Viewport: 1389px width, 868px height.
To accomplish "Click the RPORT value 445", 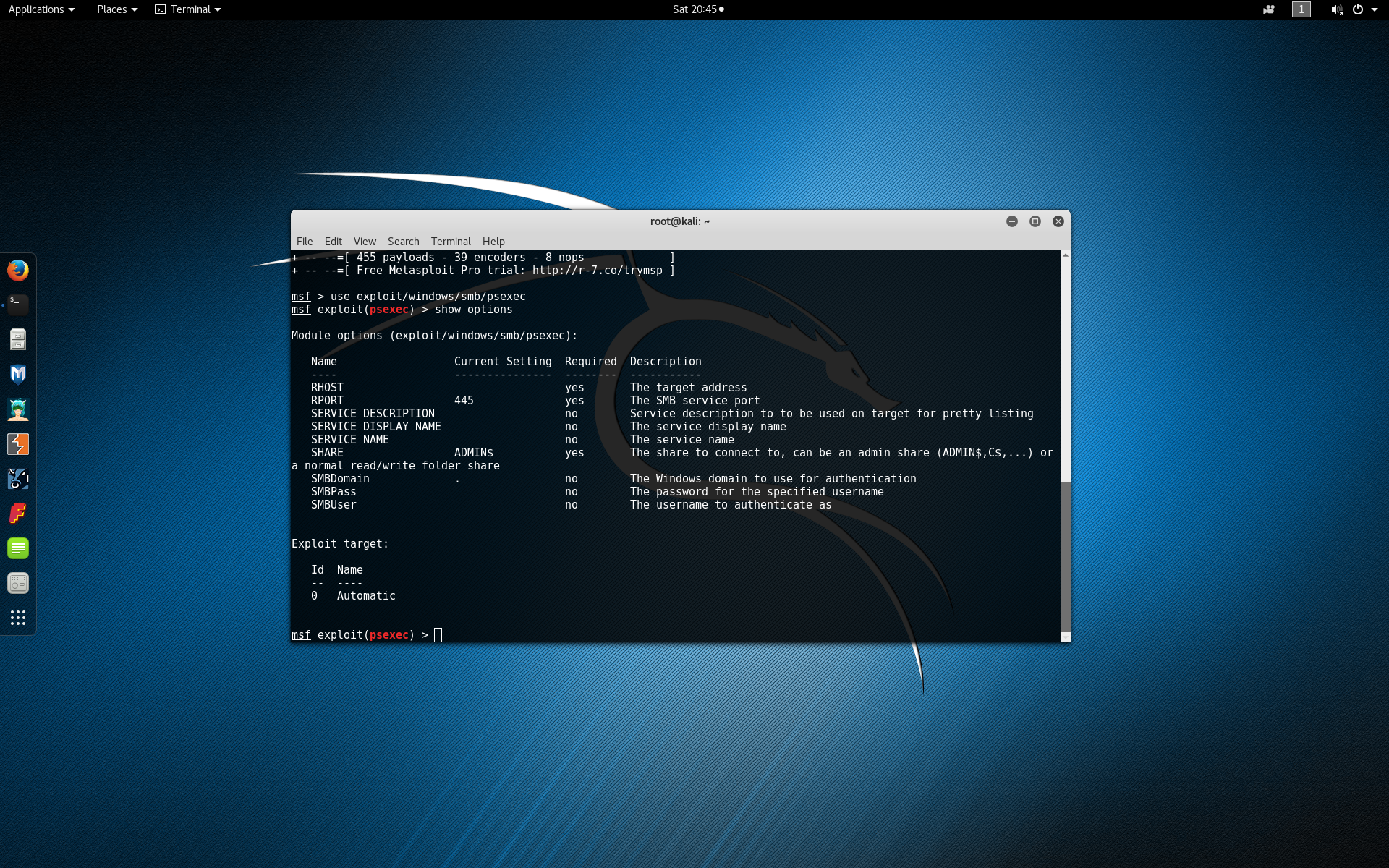I will tap(464, 401).
